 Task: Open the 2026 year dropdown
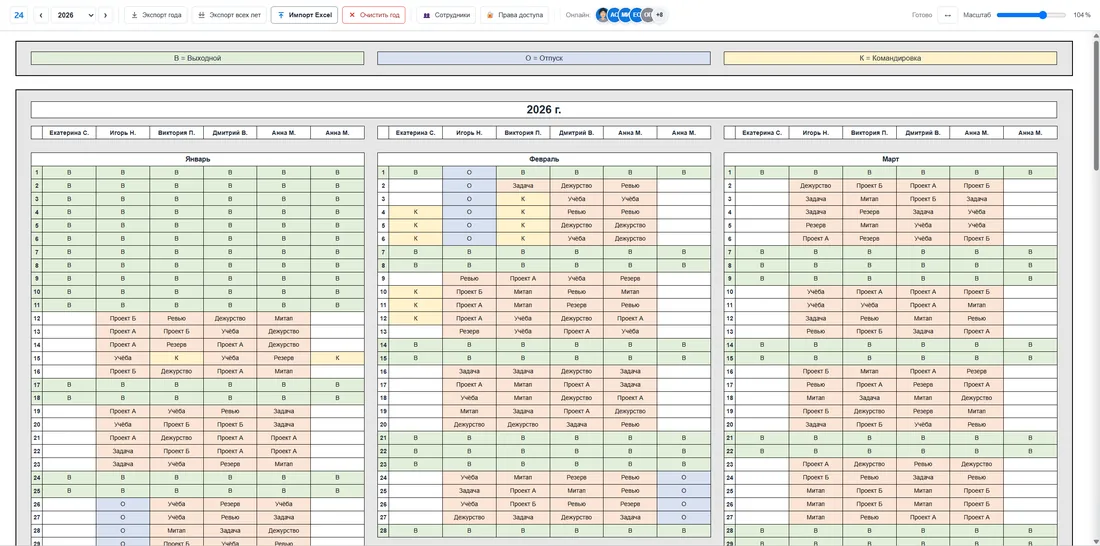click(74, 15)
